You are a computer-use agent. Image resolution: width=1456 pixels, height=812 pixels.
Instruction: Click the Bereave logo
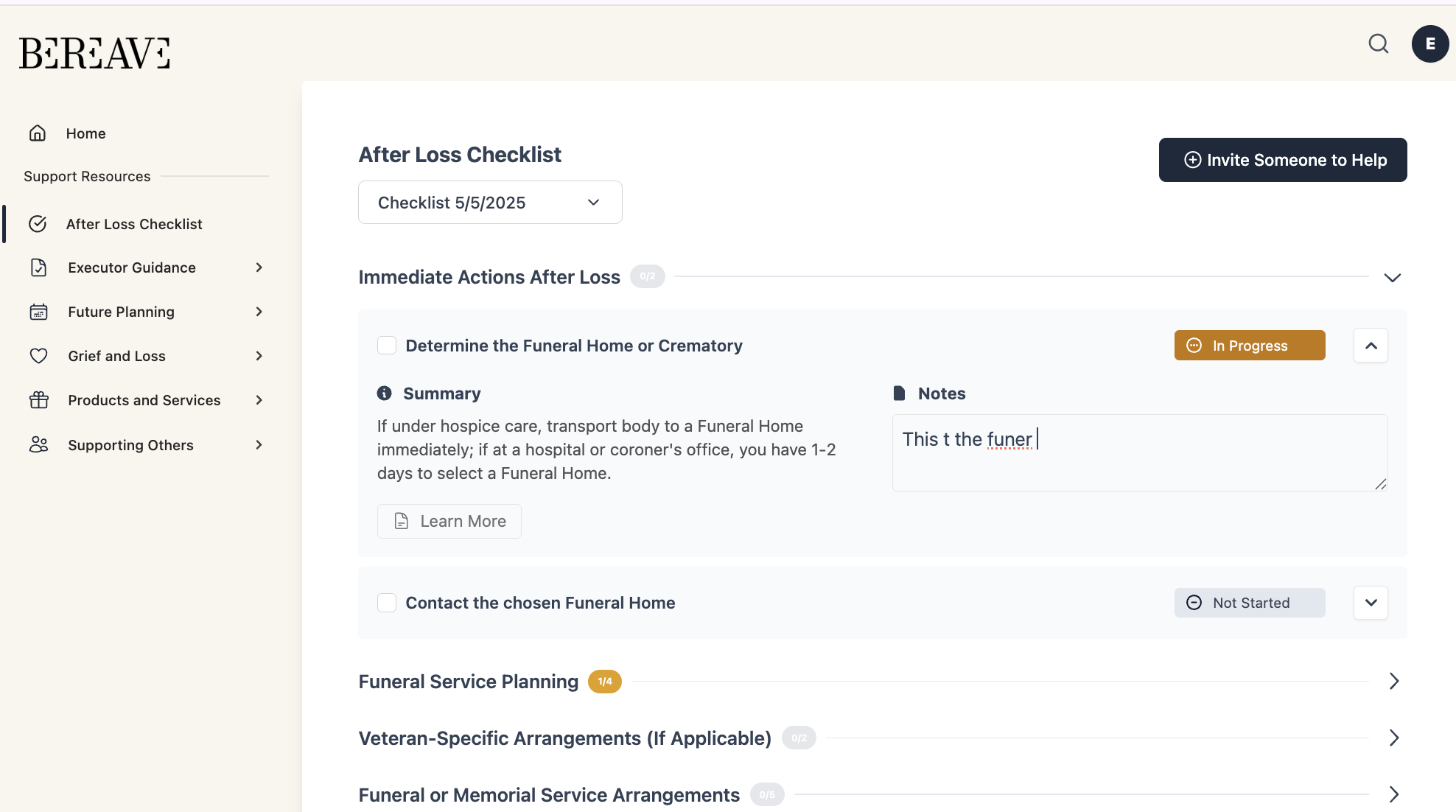[x=95, y=53]
